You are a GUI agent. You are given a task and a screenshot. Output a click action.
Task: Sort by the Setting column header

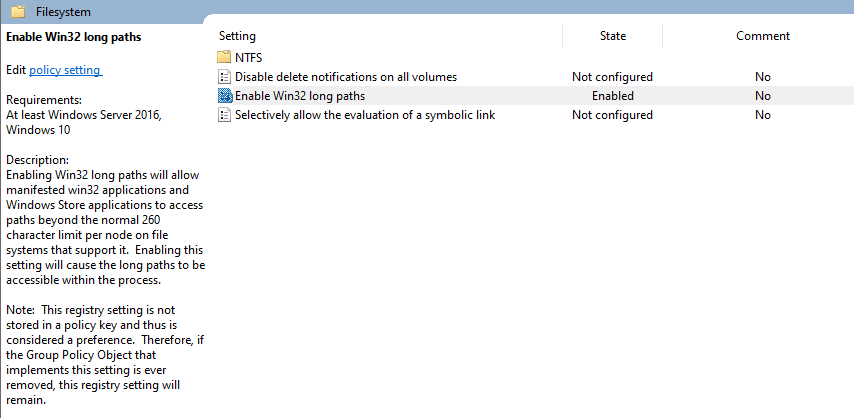coord(237,36)
